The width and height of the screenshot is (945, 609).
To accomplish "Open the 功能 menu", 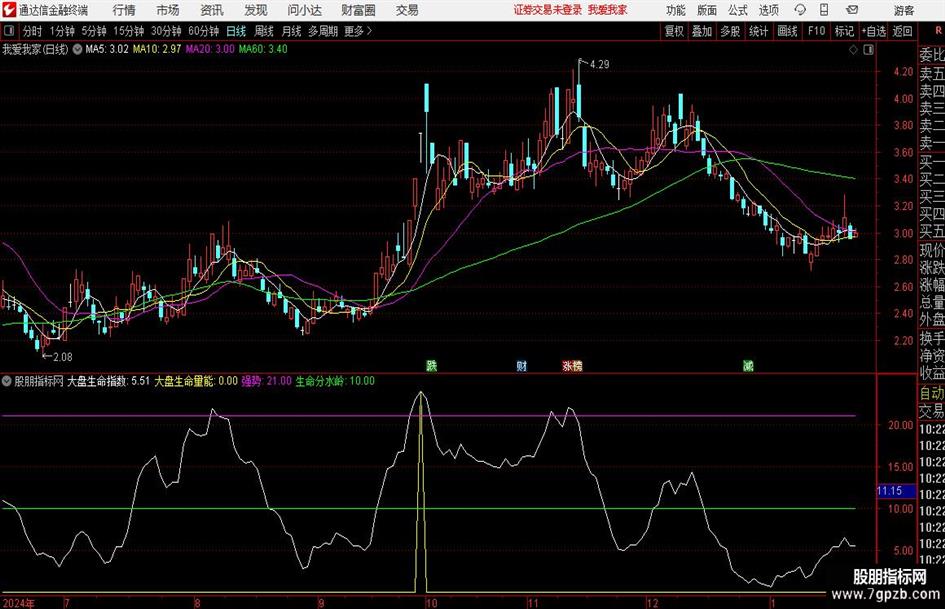I will (676, 10).
